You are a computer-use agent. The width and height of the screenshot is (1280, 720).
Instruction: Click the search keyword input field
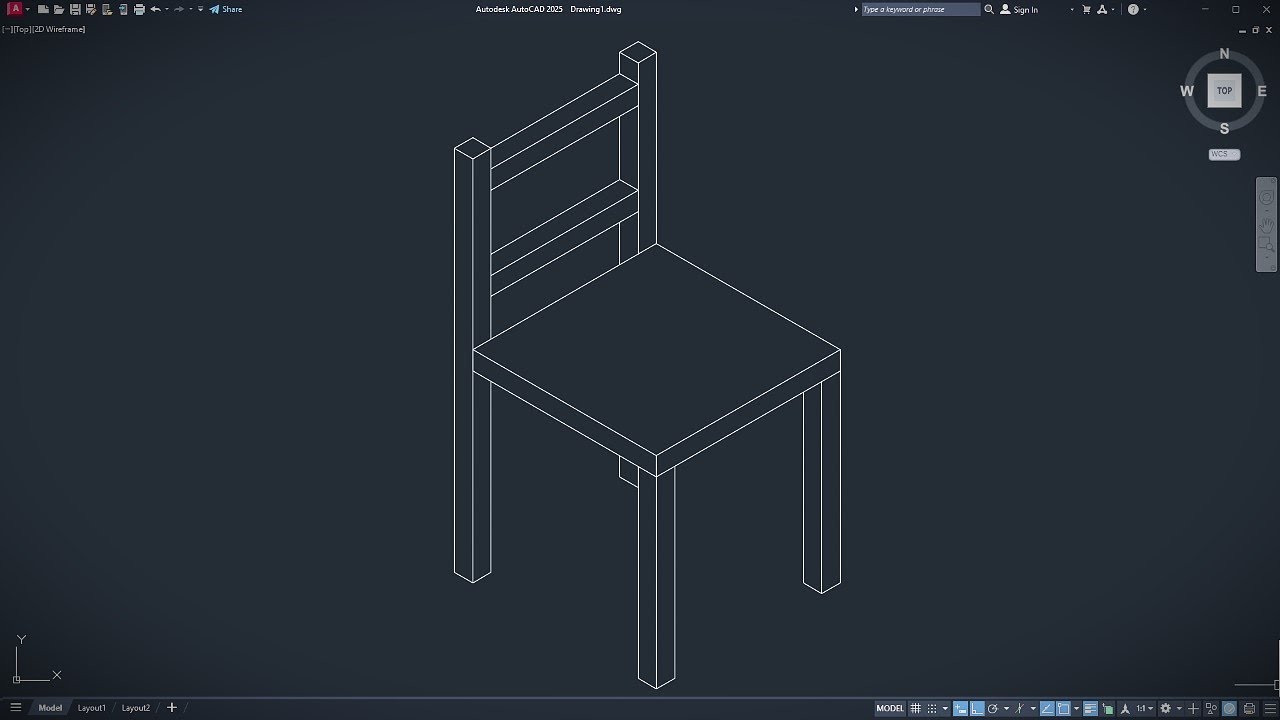pyautogui.click(x=921, y=9)
